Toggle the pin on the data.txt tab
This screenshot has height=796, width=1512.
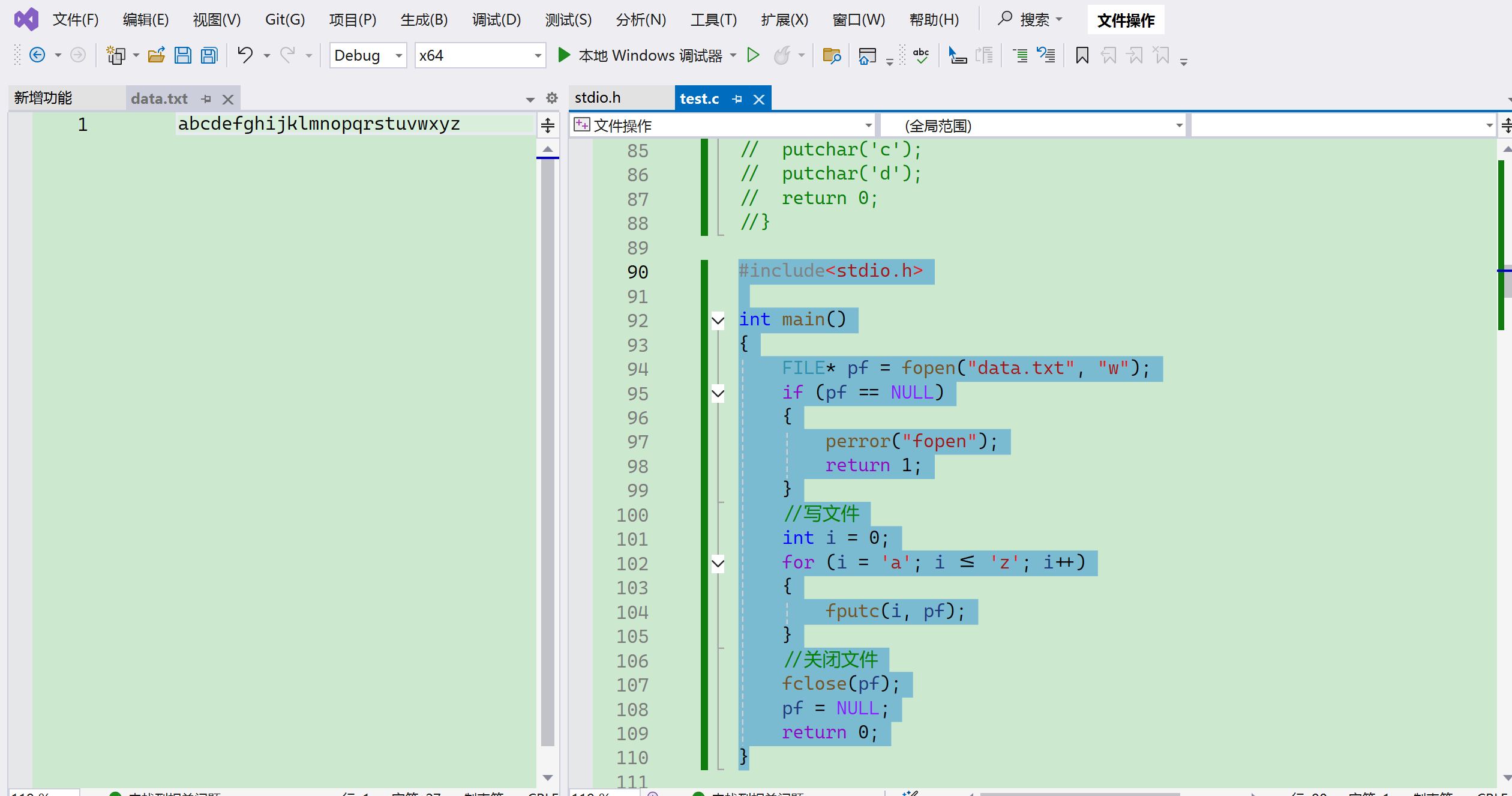206,99
